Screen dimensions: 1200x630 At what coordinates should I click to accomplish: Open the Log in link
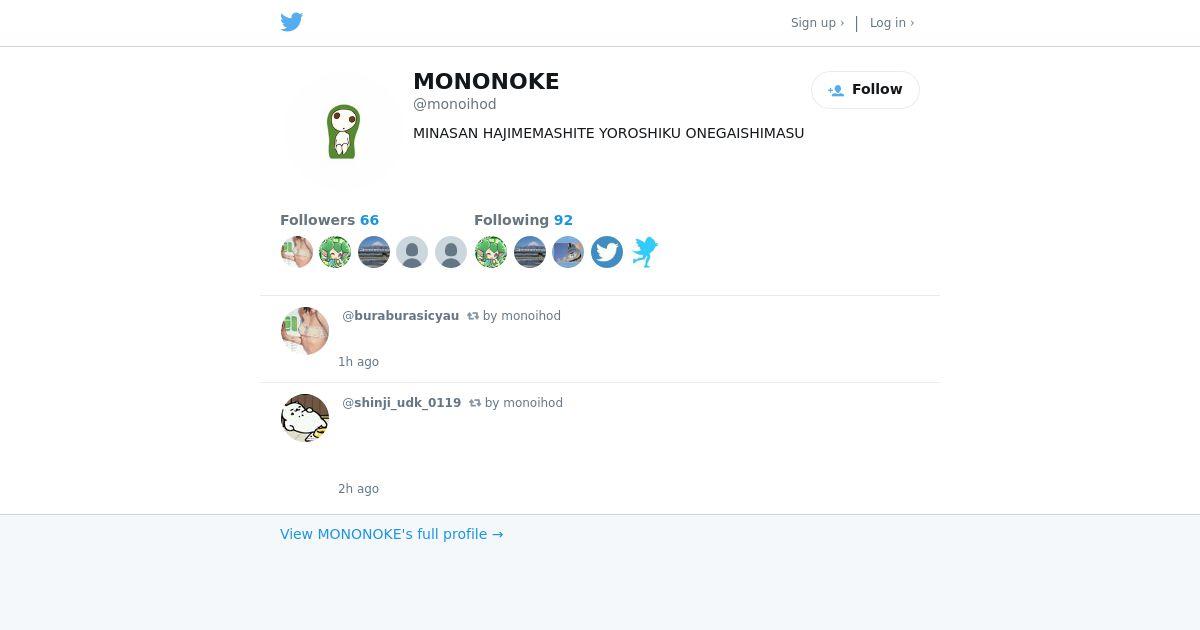[x=892, y=23]
